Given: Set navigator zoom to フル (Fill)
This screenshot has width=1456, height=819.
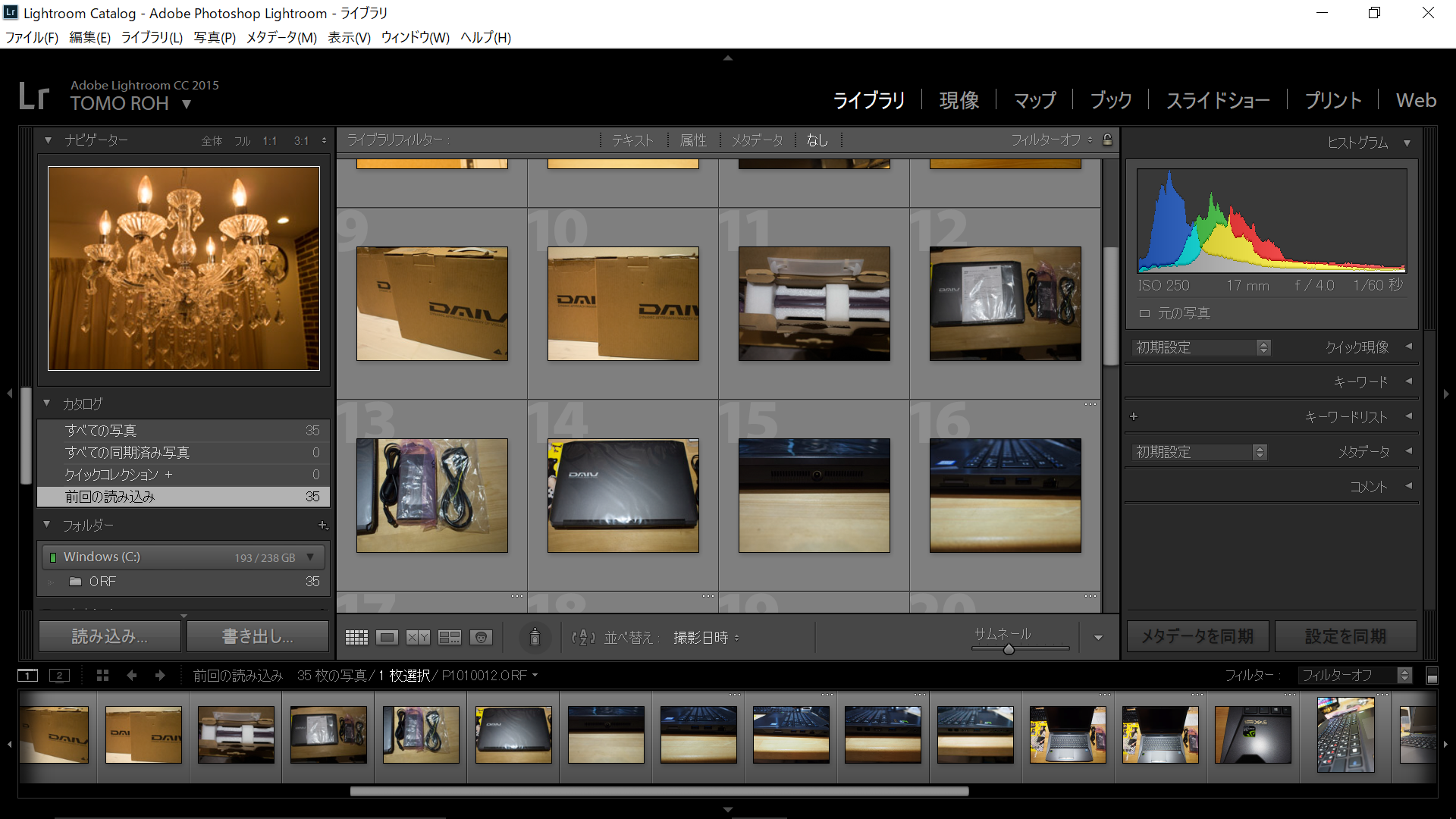Looking at the screenshot, I should coord(242,141).
